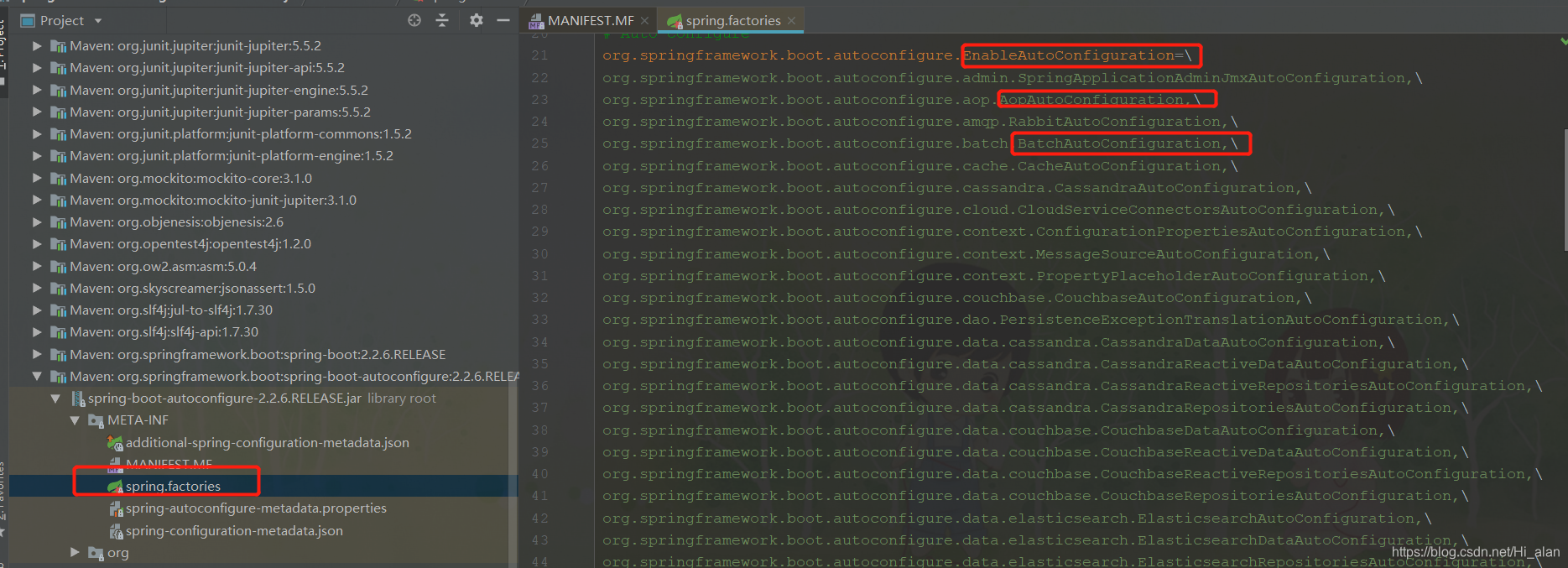Select Maven org.opentest4j:opentest4j:1.2.0 entry
1568x568 pixels.
190,243
